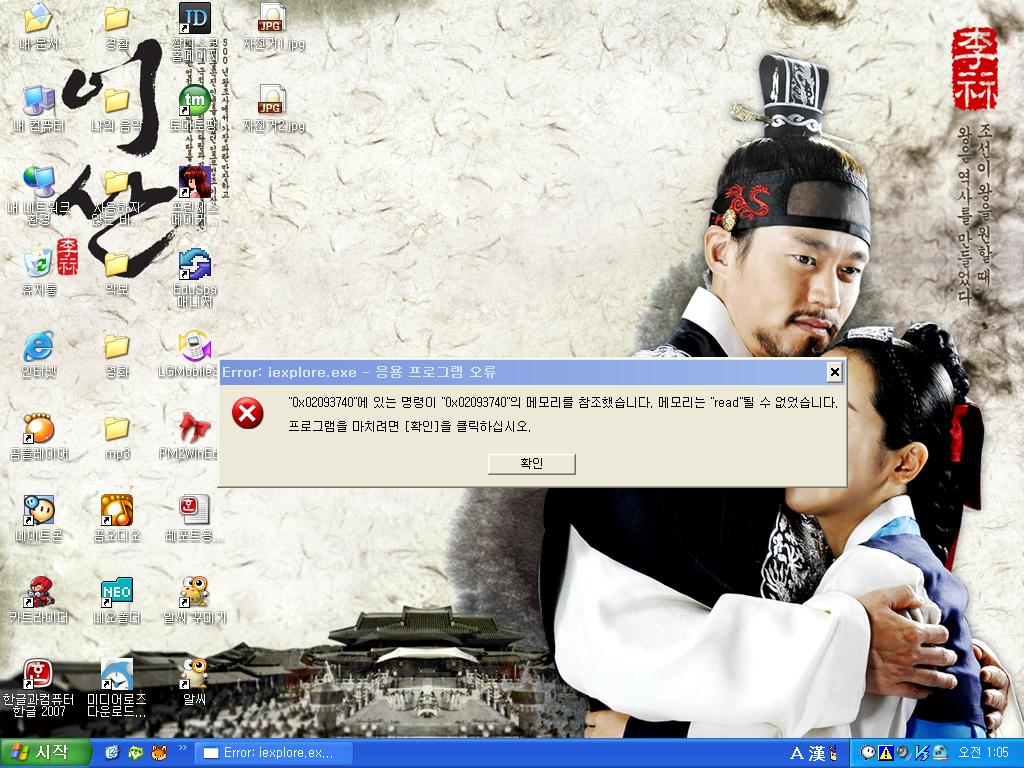Image resolution: width=1024 pixels, height=768 pixels.
Task: Click the "0x02093740" memory error message line
Action: 563,403
